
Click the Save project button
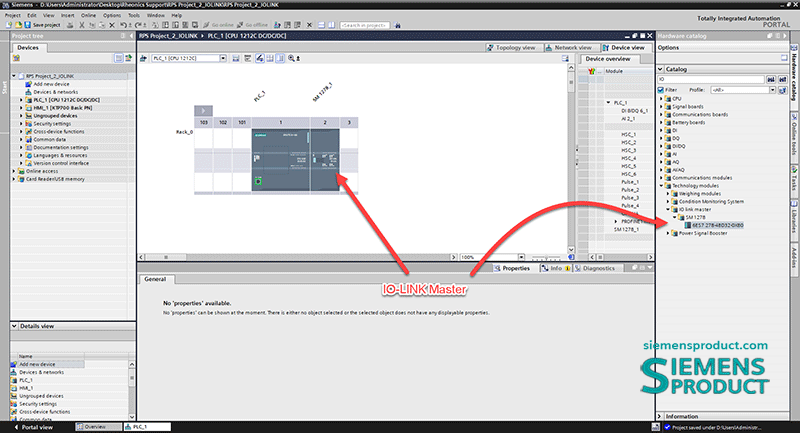pos(43,25)
